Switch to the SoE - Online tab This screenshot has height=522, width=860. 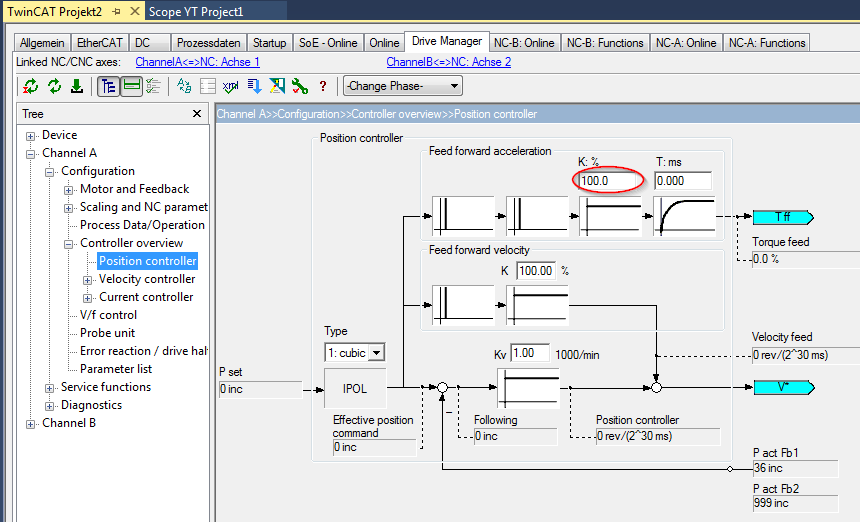(x=328, y=43)
